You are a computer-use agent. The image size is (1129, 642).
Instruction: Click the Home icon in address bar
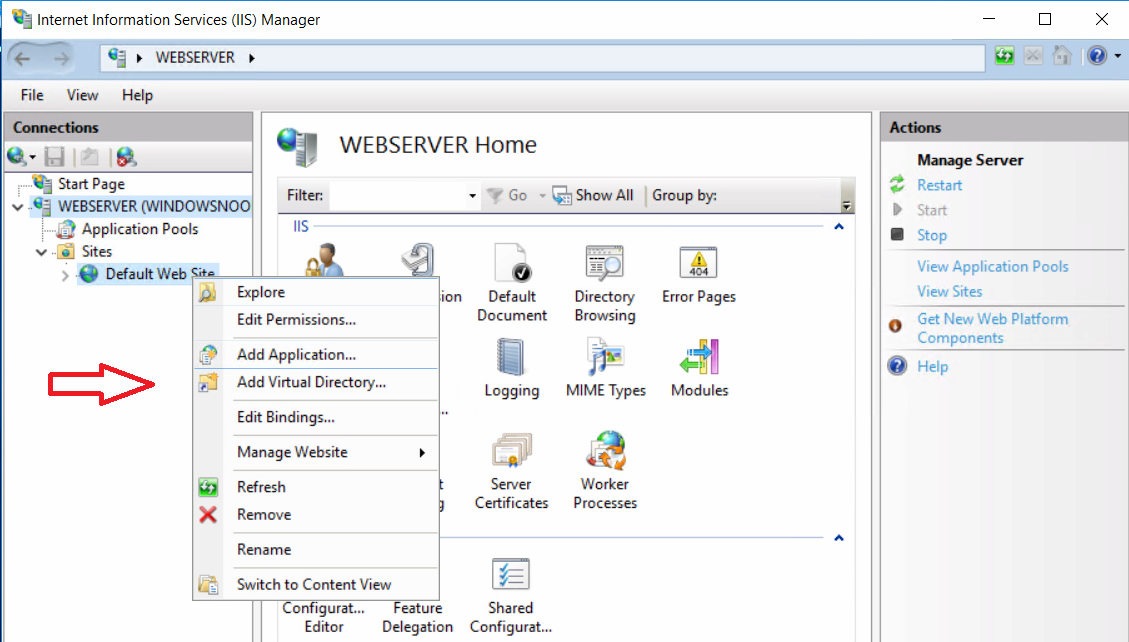[1062, 55]
